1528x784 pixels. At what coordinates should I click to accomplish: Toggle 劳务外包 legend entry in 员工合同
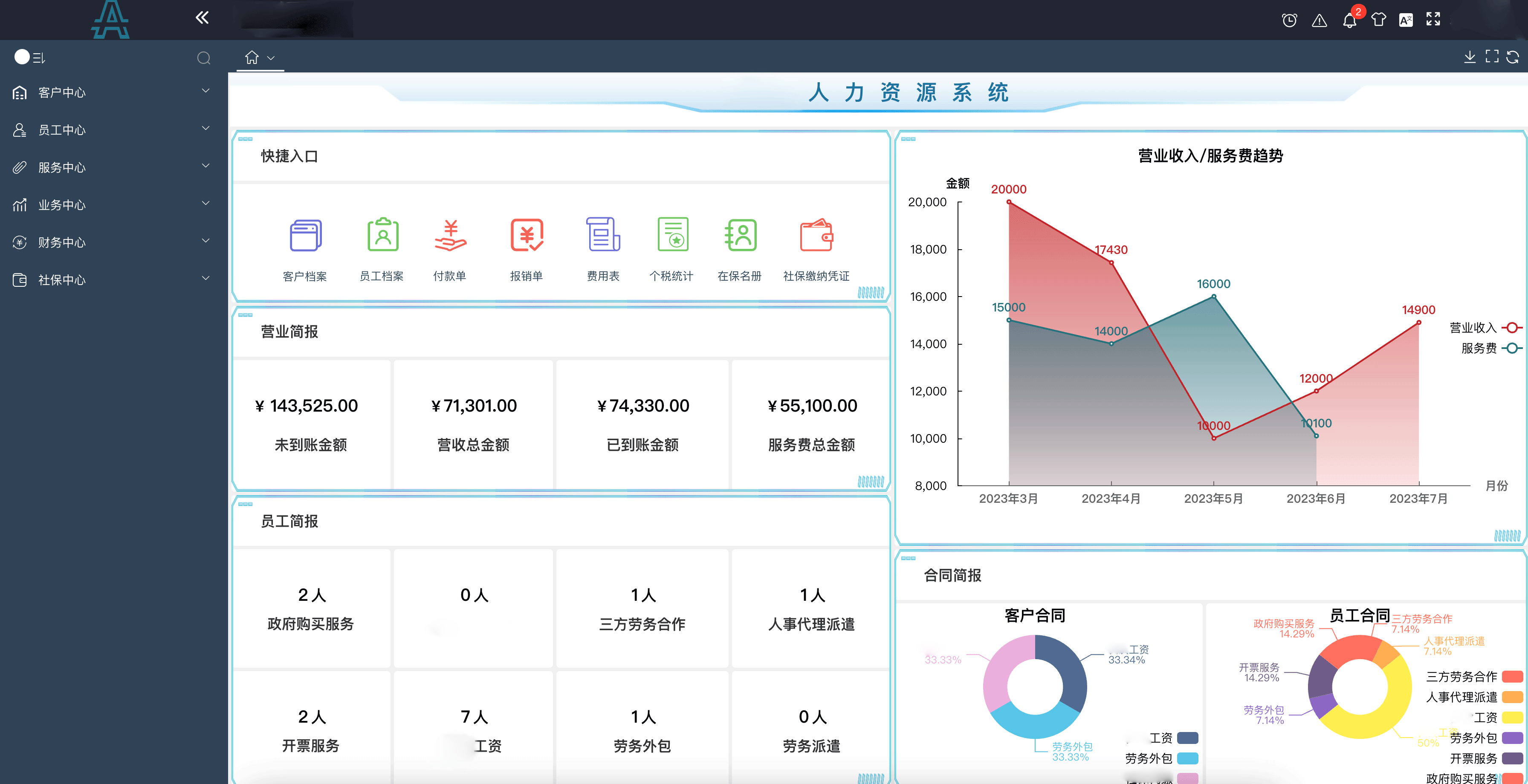pyautogui.click(x=1486, y=738)
